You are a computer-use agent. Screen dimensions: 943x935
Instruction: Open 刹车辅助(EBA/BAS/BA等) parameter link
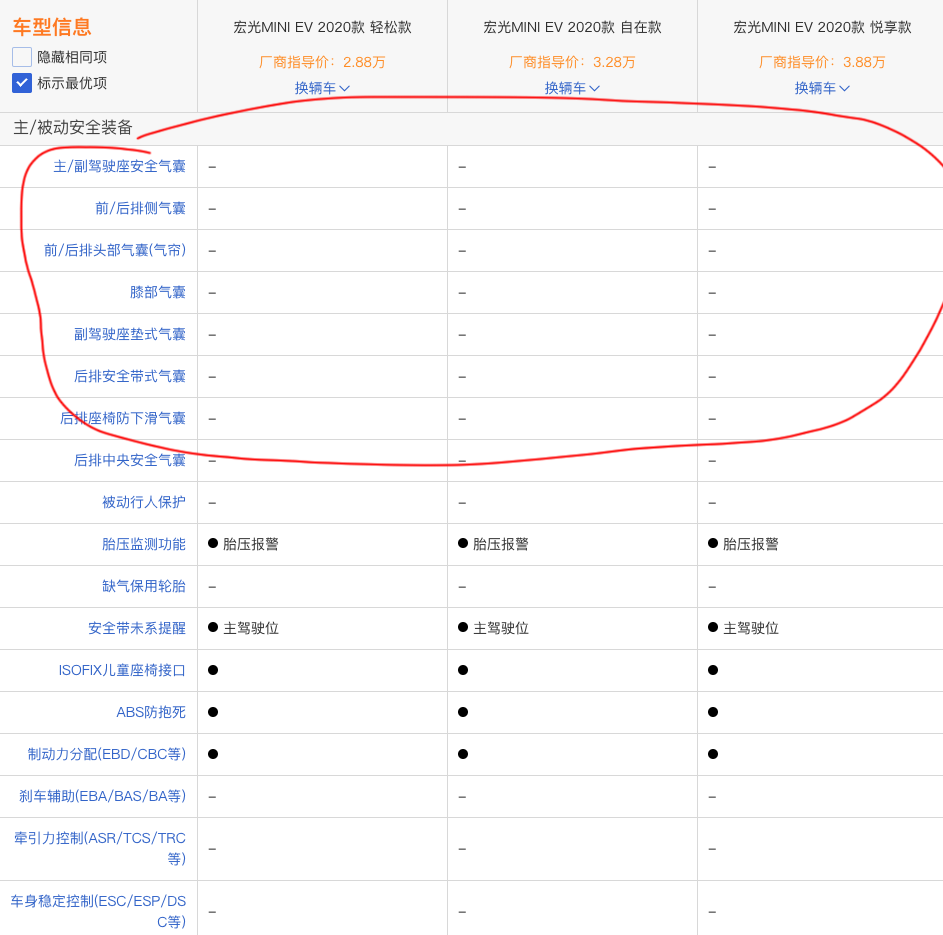point(102,796)
